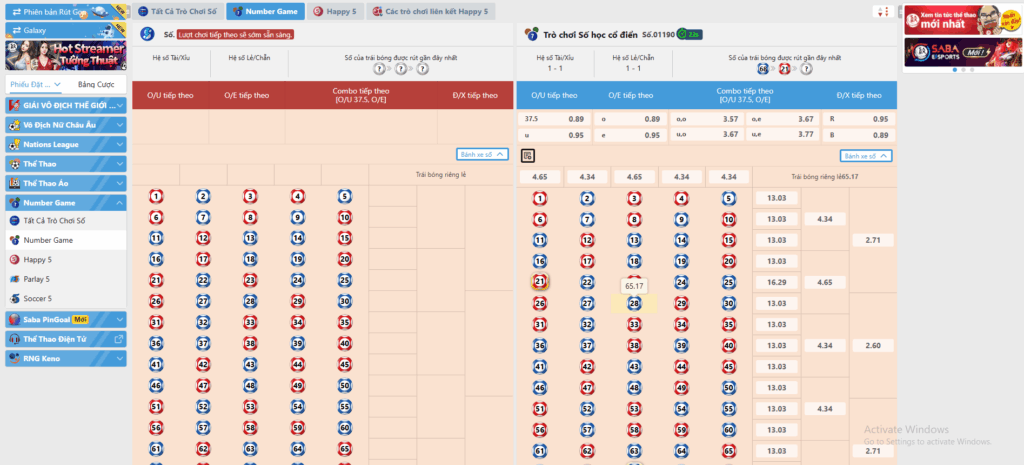Click the Thể Thao Ảo sidebar icon
This screenshot has height=465, width=1024.
14,184
